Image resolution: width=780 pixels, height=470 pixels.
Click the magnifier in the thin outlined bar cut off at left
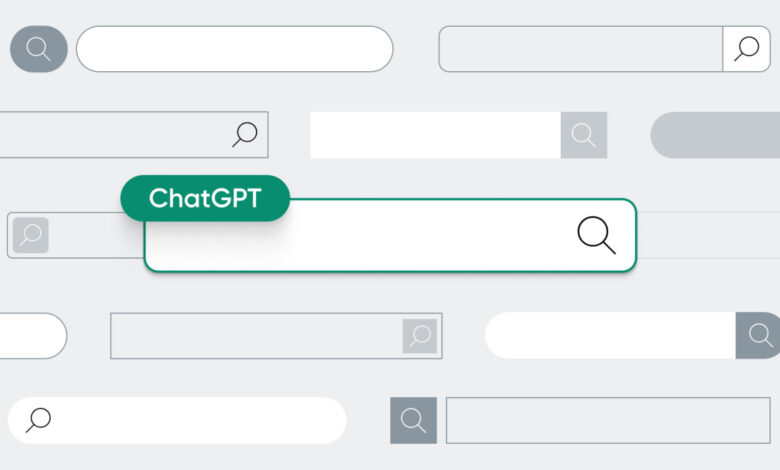[x=245, y=134]
